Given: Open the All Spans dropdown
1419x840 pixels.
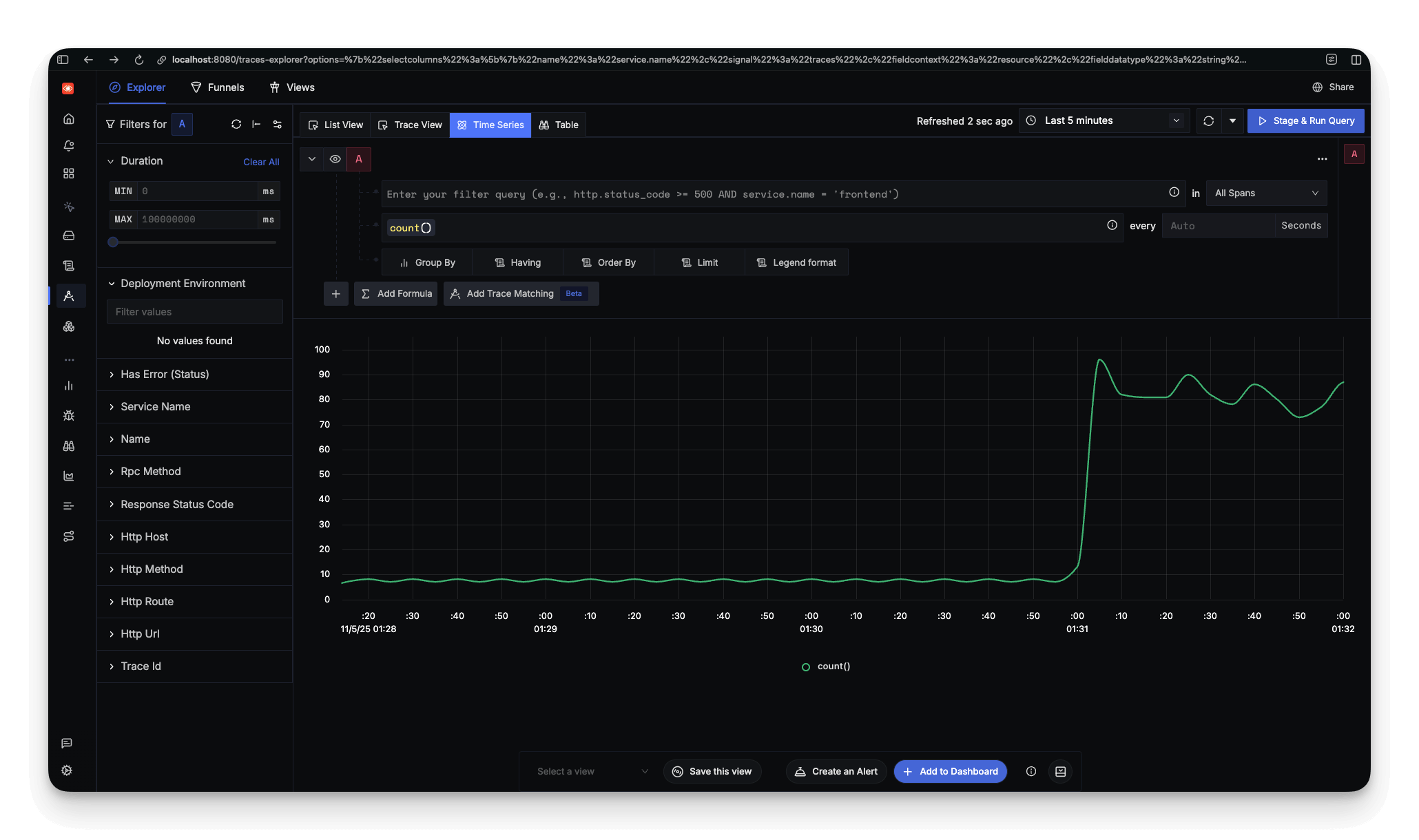Looking at the screenshot, I should 1265,193.
